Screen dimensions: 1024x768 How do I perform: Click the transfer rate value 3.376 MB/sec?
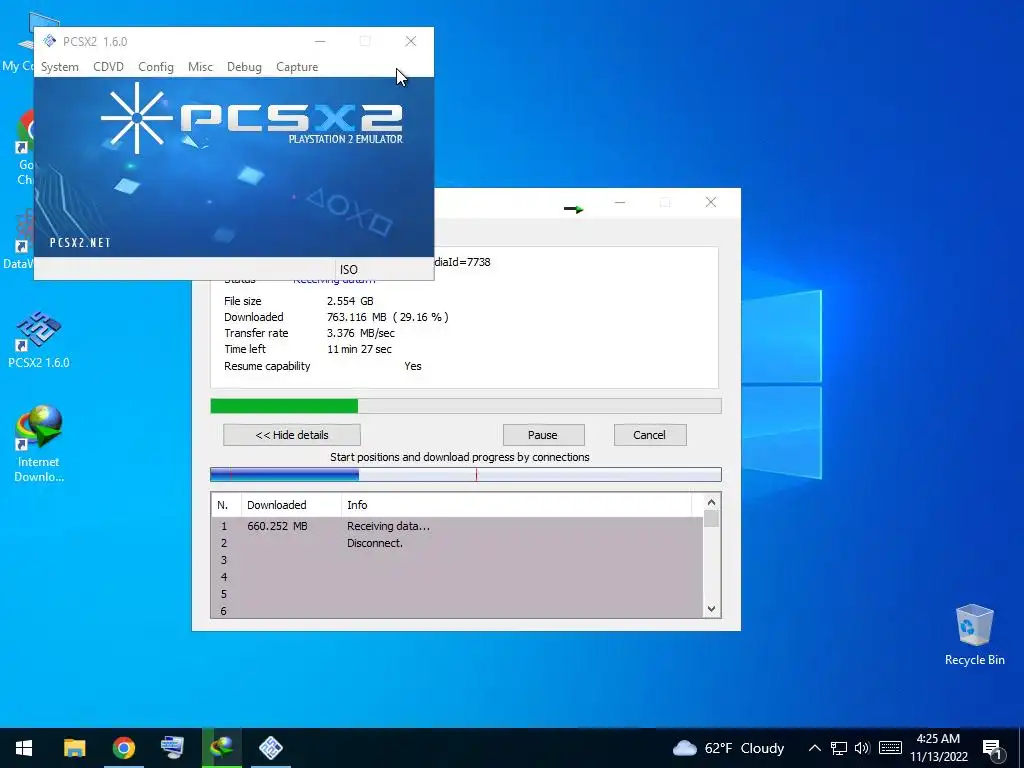coord(360,333)
